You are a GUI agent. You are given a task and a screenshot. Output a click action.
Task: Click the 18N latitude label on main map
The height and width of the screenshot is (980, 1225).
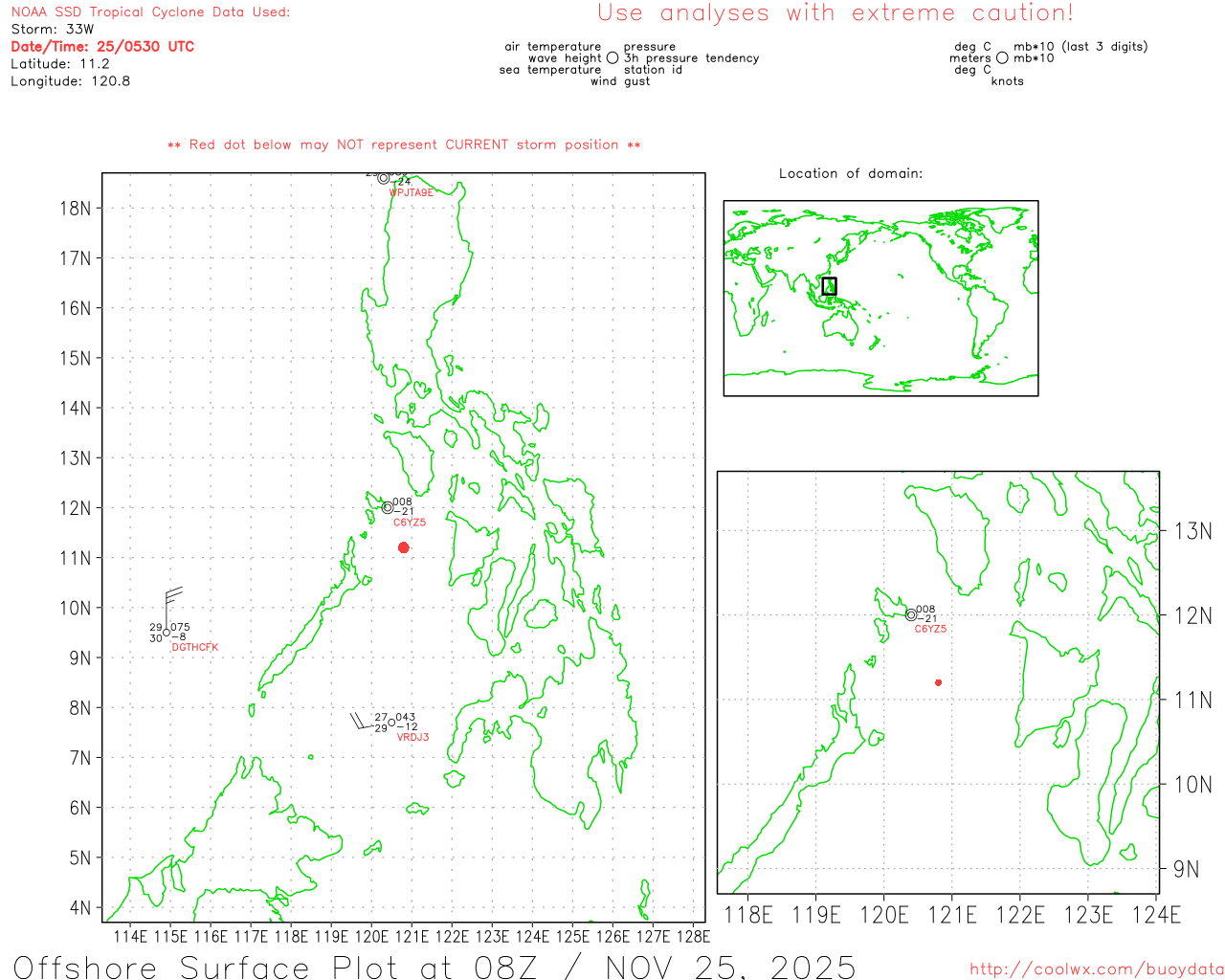76,209
